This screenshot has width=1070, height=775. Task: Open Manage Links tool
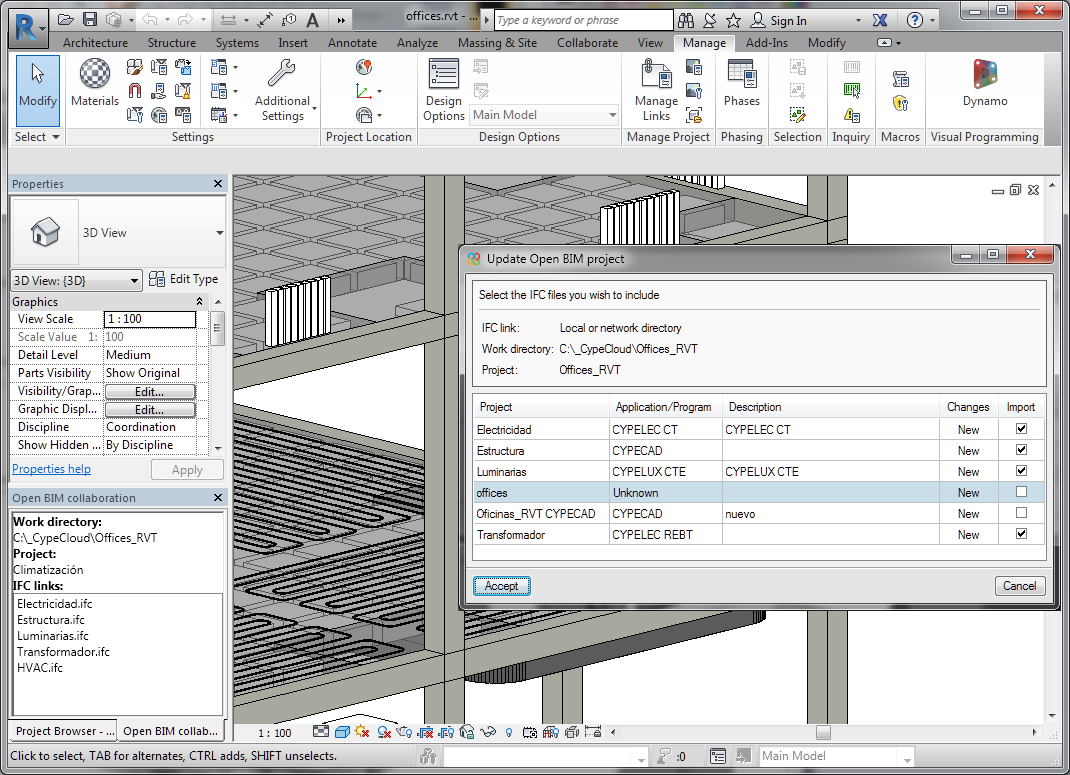656,90
